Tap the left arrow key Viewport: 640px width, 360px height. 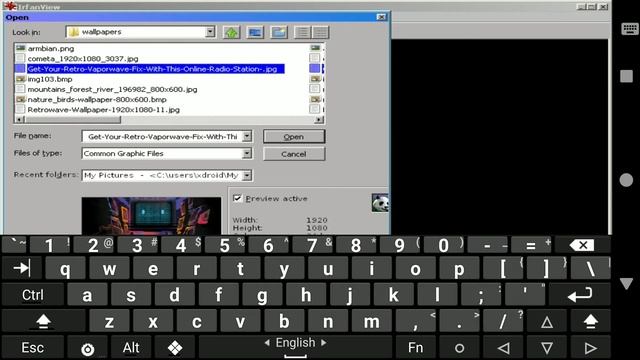point(503,348)
